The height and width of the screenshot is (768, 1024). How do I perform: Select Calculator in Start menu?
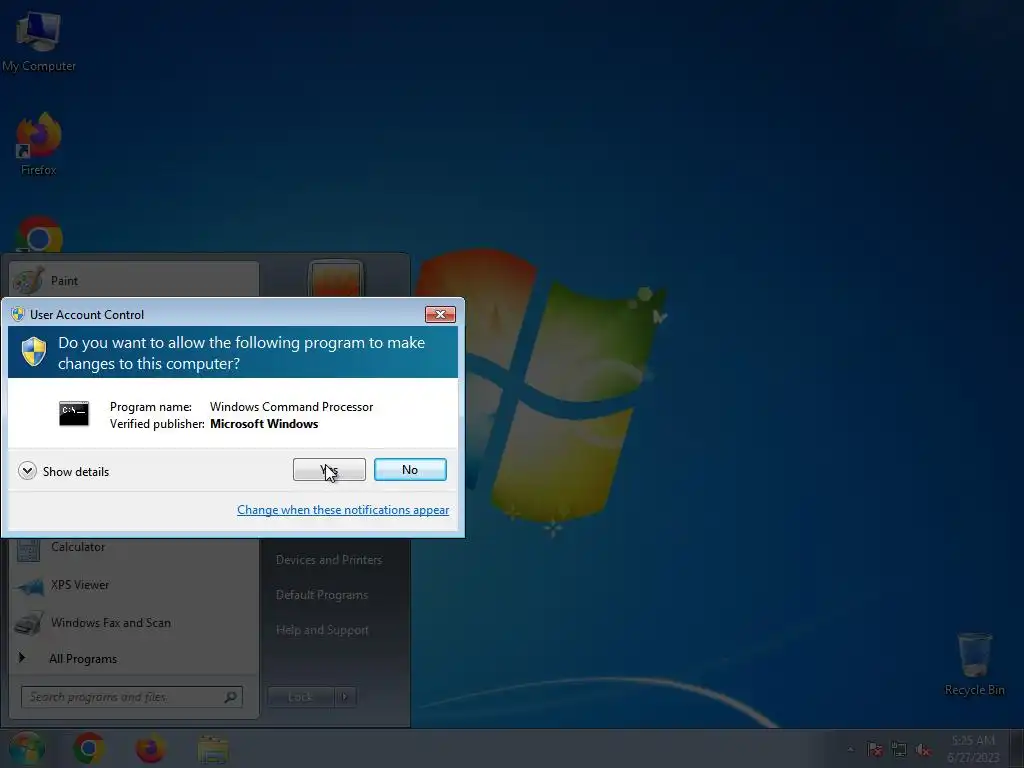134,549
